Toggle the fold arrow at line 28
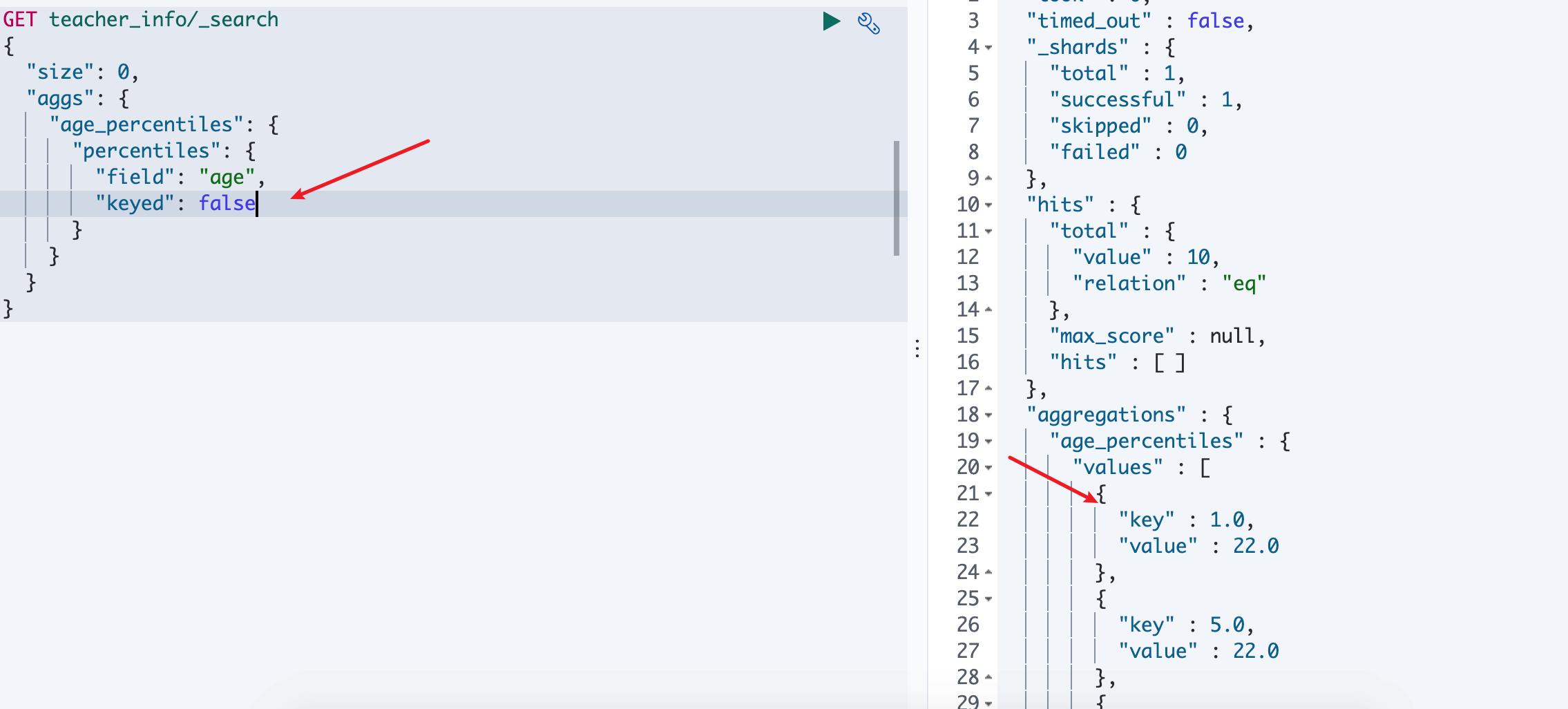Viewport: 1568px width, 709px height. (x=988, y=677)
